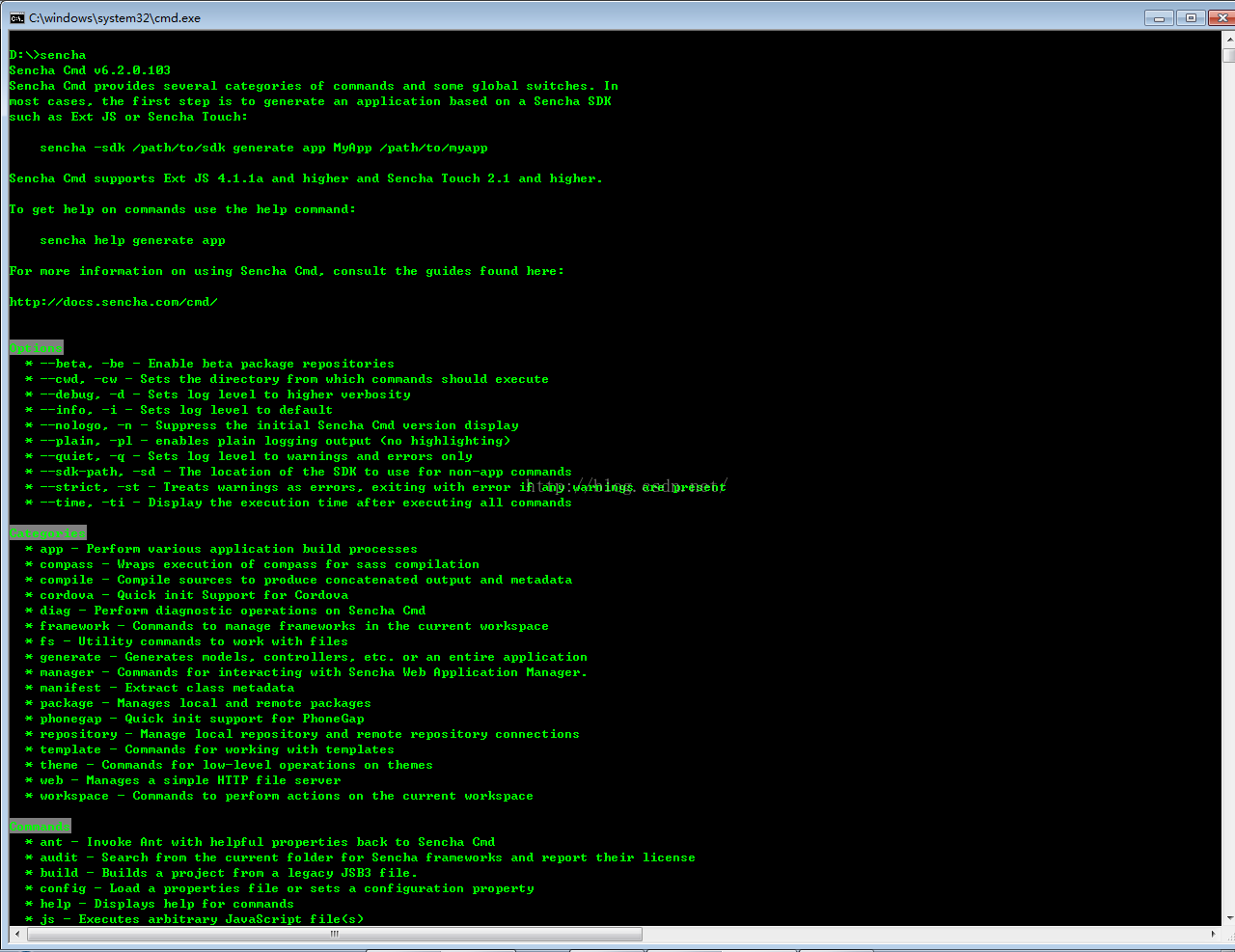Click the 'fs - Utility commands' line
The image size is (1235, 952).
pos(186,641)
